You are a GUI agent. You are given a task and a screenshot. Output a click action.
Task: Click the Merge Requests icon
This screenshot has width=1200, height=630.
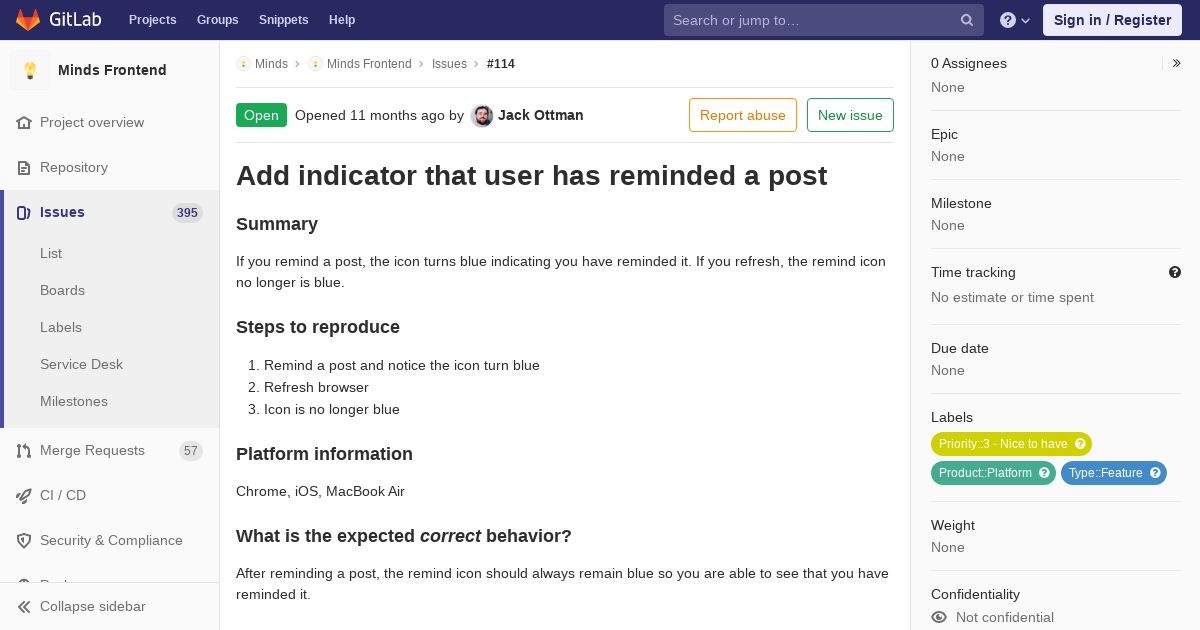[x=24, y=450]
